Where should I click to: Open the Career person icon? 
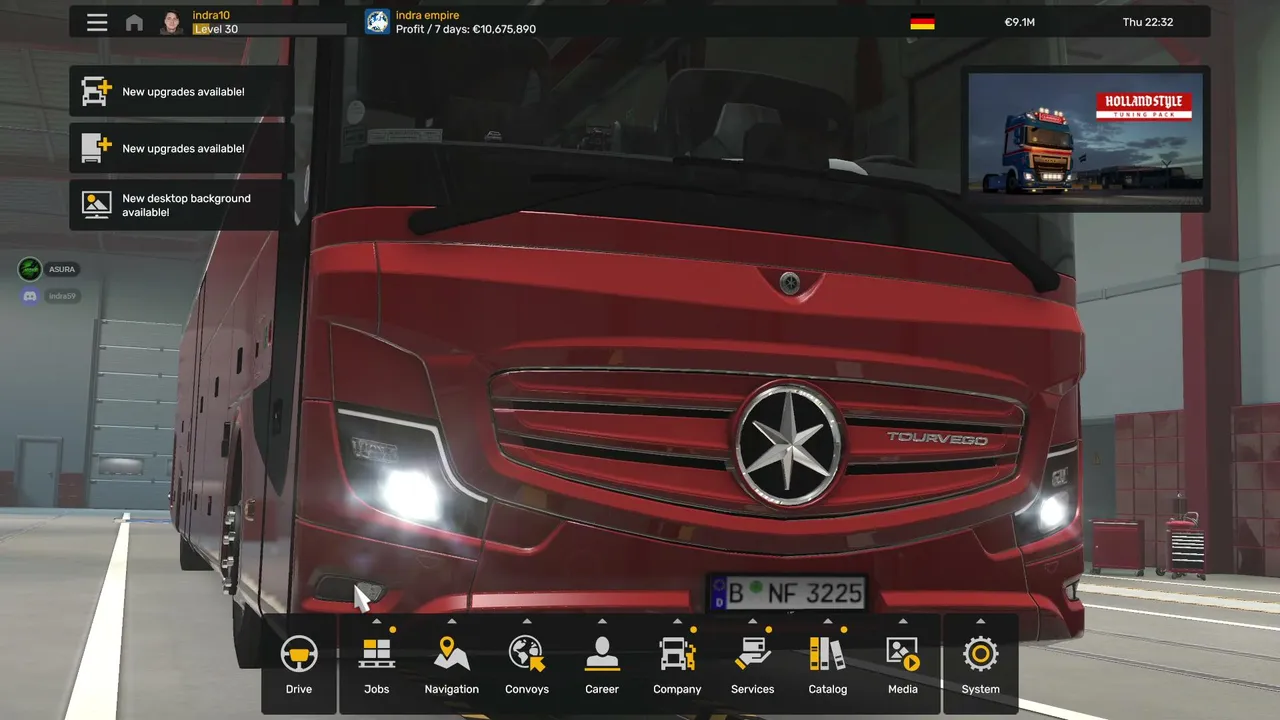[x=602, y=653]
